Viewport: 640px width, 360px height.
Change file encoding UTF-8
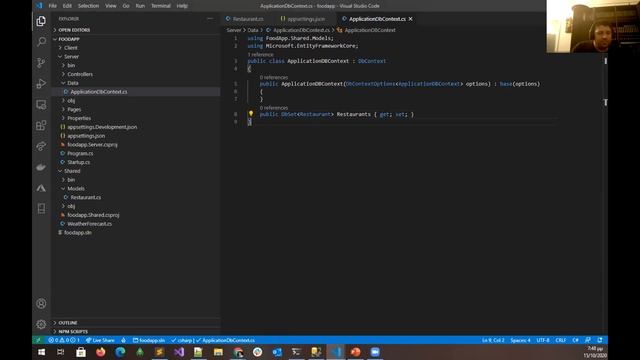tap(543, 340)
